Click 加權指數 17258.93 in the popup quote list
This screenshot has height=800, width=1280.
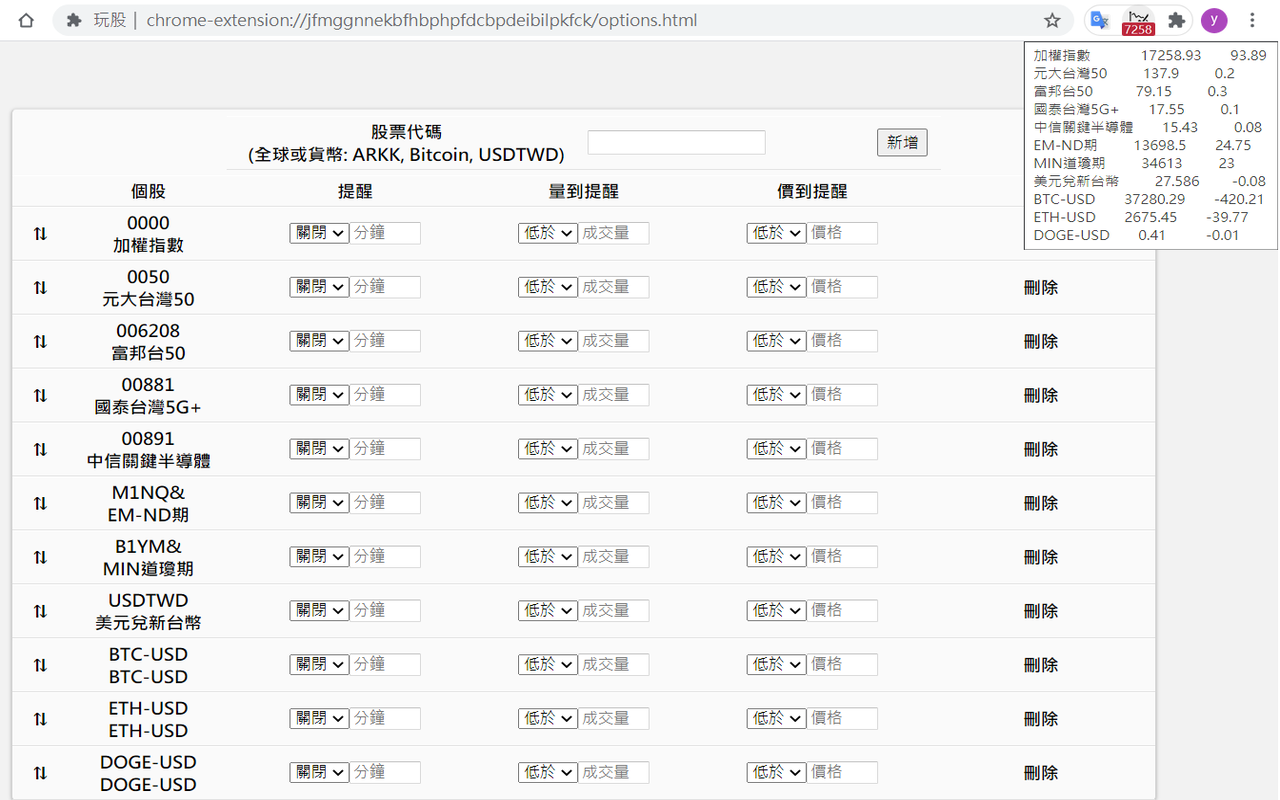tap(1150, 56)
